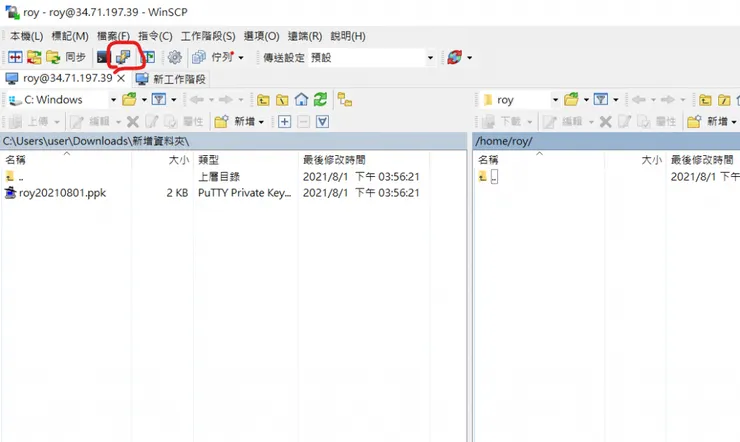Open the 傳送設定 預設 transfer settings combo box
Image resolution: width=740 pixels, height=442 pixels.
pos(371,58)
